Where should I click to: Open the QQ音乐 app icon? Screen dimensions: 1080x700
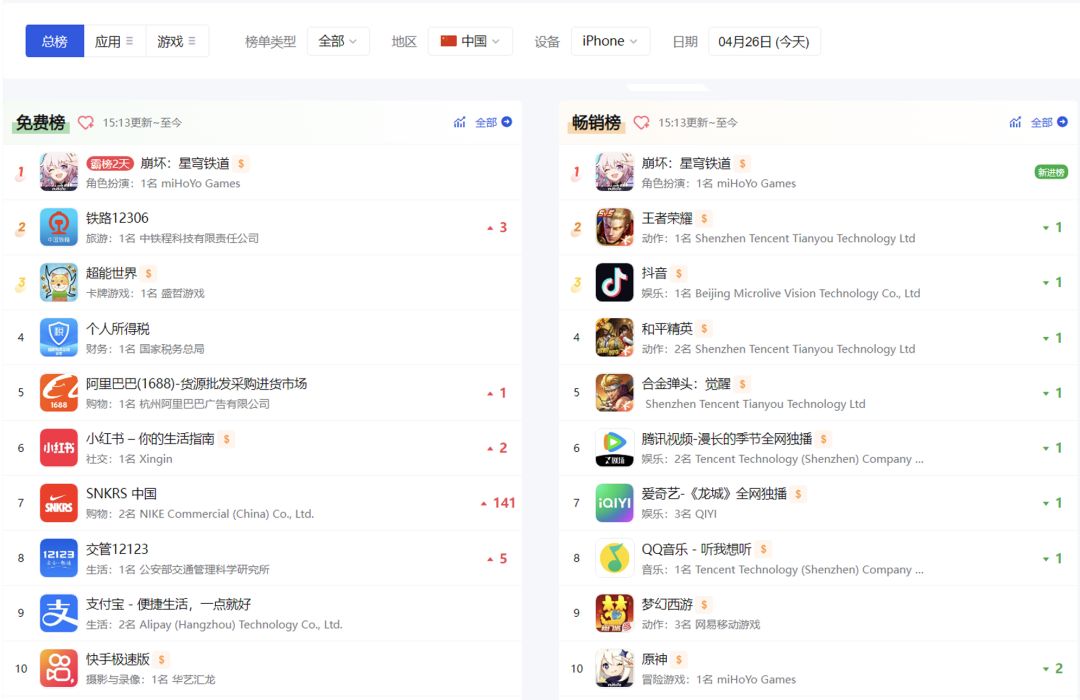click(614, 558)
